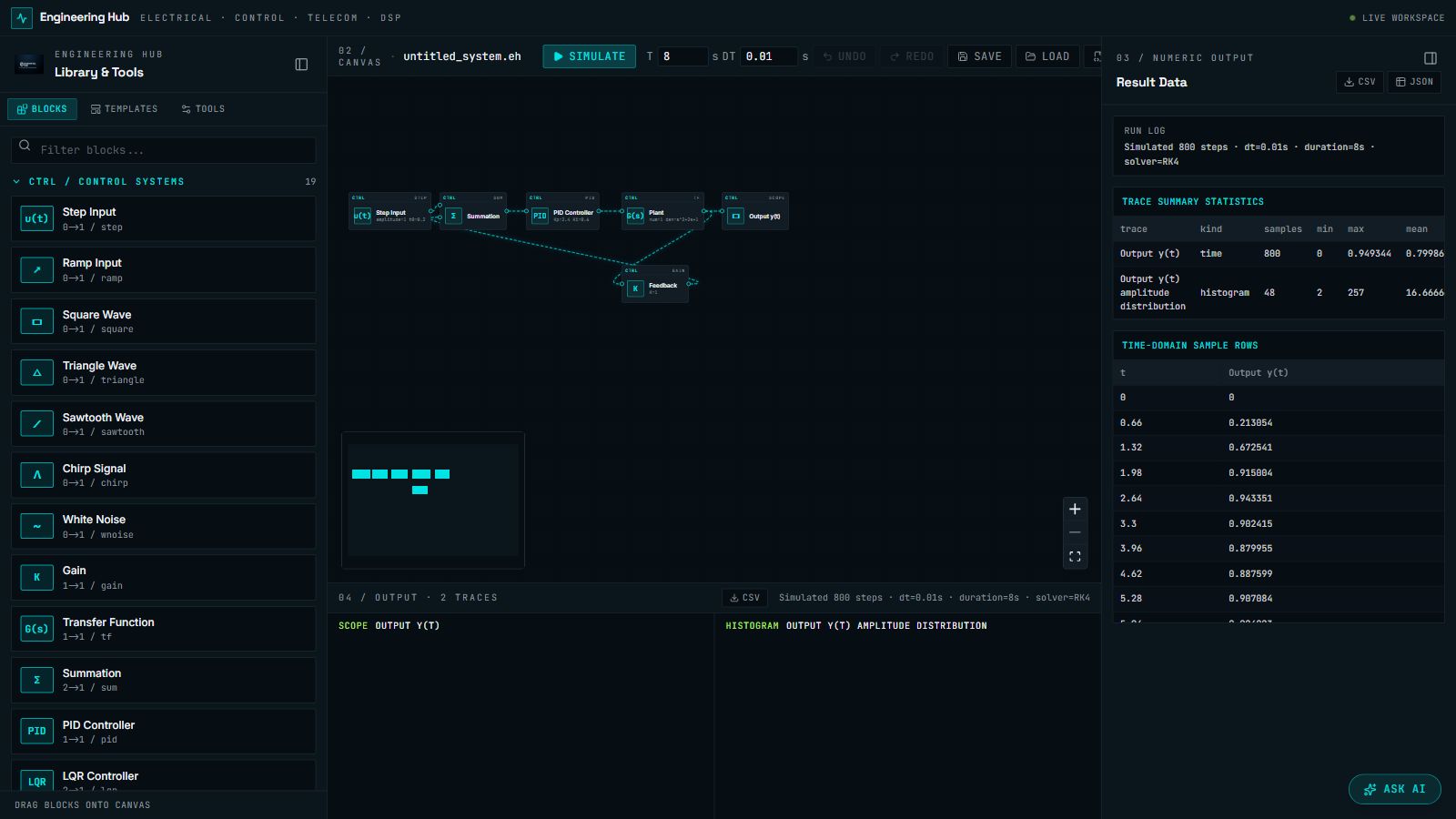The width and height of the screenshot is (1456, 819).
Task: Run the simulation with Simulate button
Action: point(589,56)
